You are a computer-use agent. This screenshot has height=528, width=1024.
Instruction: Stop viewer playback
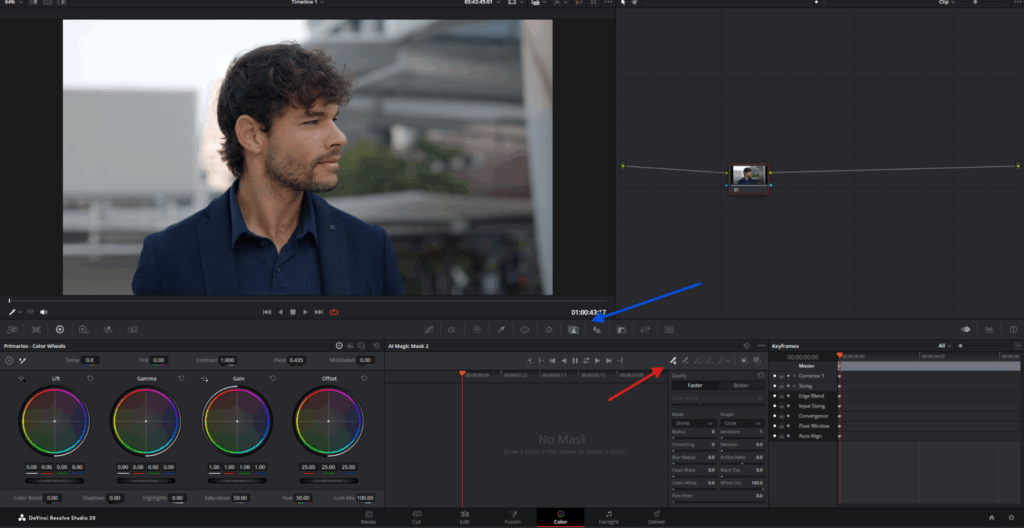[293, 312]
